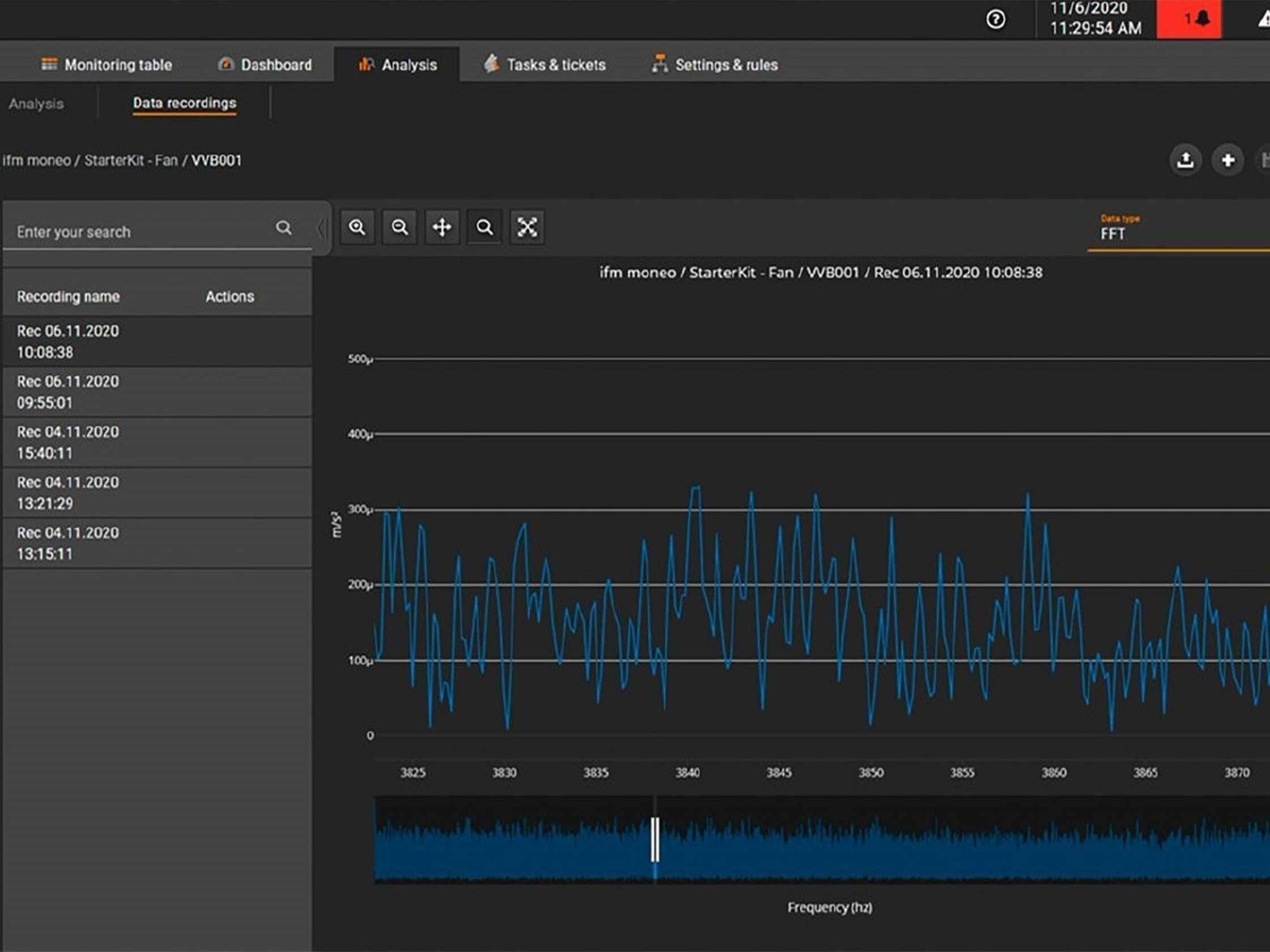The image size is (1270, 952).
Task: Expand actions for Rec 06.11.2020 10:08:38
Action: [230, 342]
